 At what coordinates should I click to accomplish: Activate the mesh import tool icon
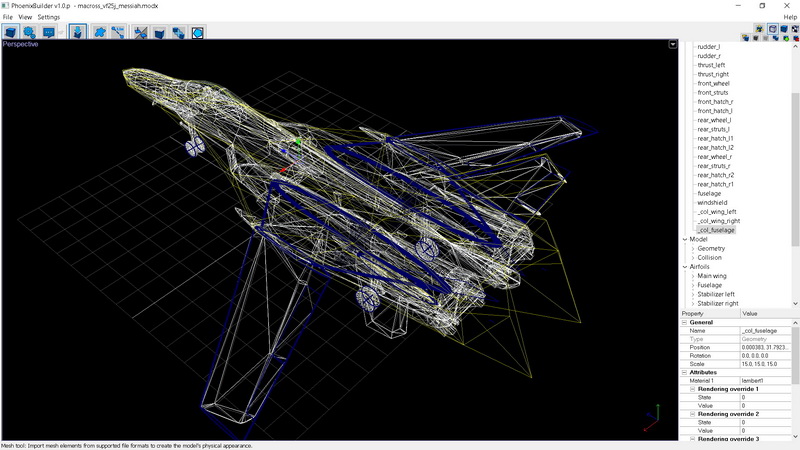click(78, 32)
